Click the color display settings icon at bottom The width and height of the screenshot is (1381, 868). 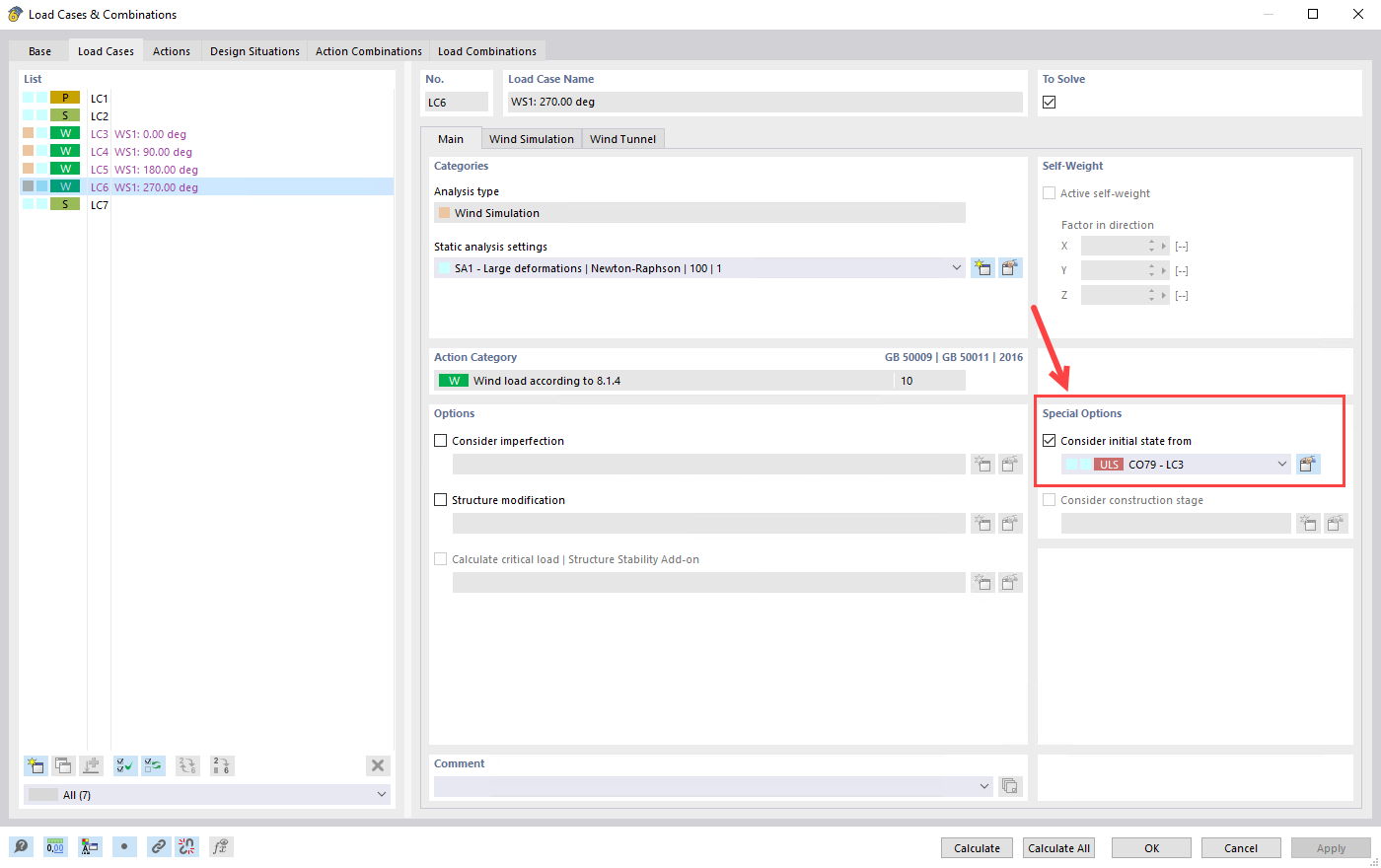(x=90, y=846)
